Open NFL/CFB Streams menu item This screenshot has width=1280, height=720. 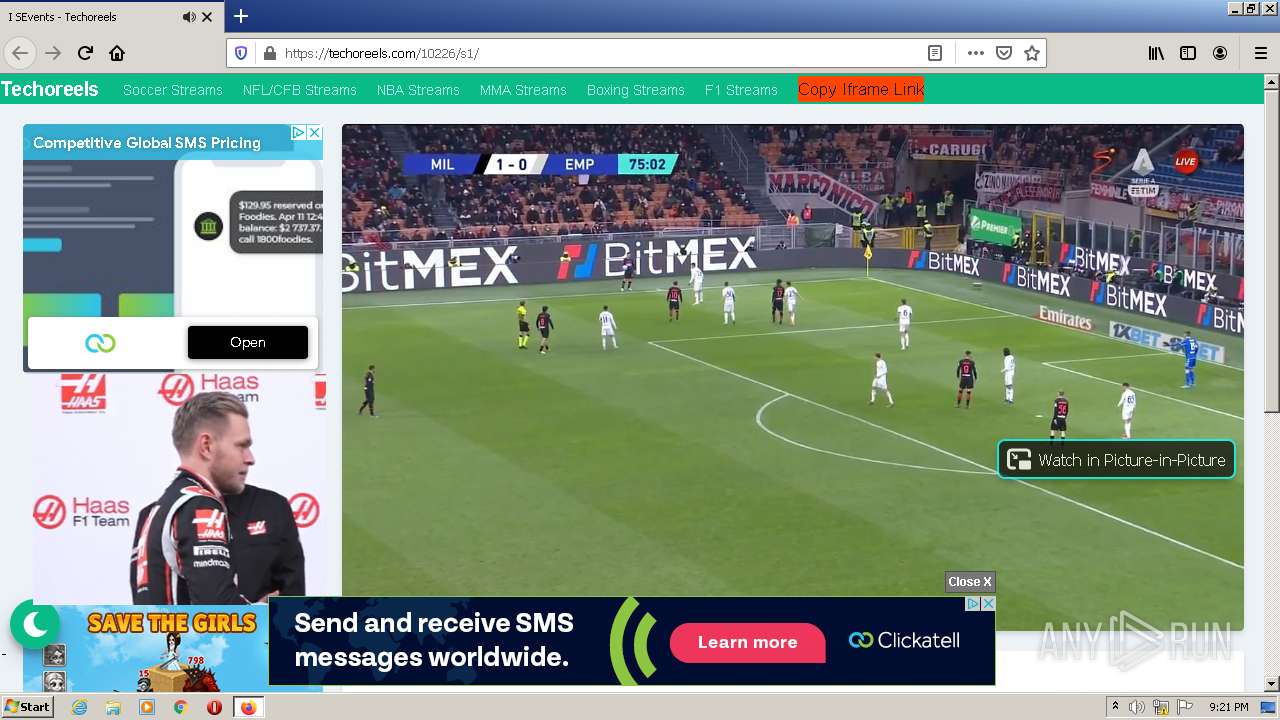pyautogui.click(x=300, y=90)
